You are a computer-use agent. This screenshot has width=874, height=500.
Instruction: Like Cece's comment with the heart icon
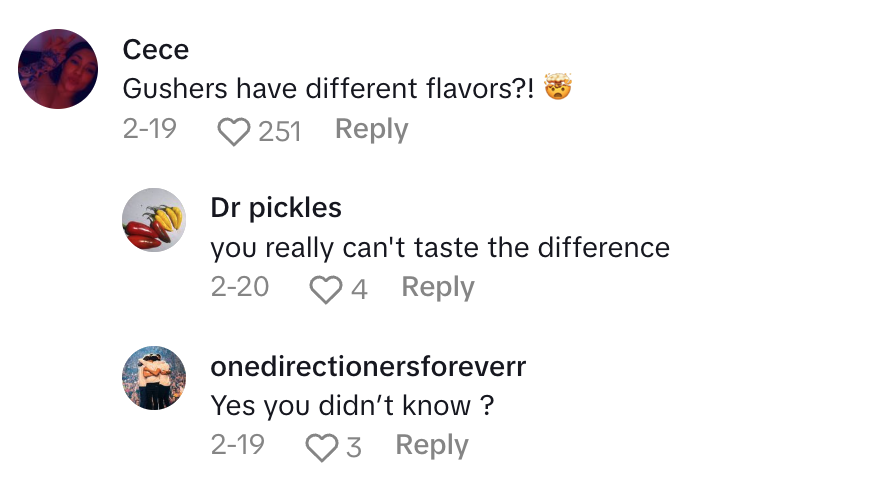tap(233, 131)
